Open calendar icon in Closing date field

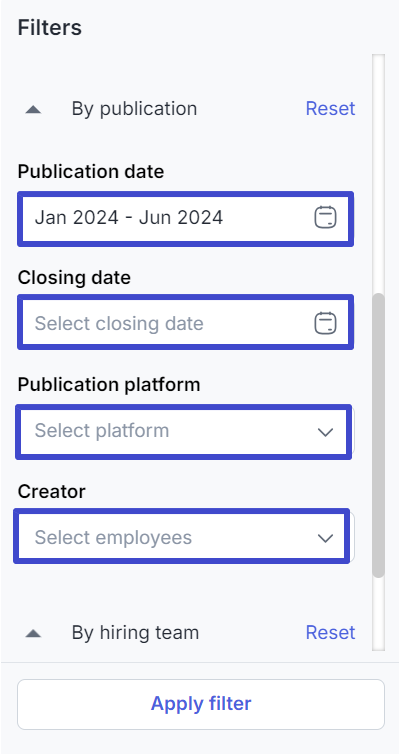pos(325,323)
